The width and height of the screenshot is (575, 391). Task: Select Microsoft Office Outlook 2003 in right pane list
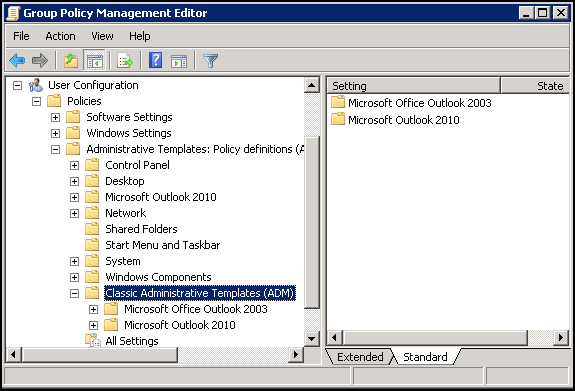(x=420, y=103)
